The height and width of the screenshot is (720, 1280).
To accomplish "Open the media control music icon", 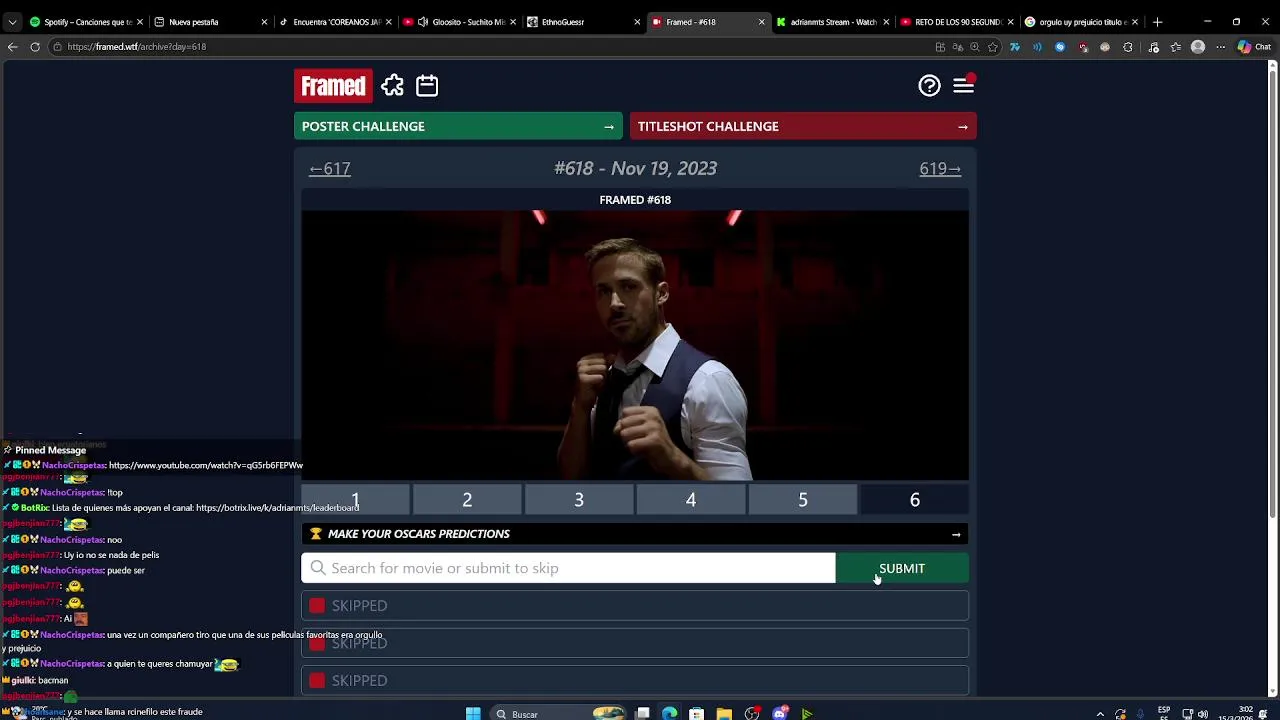I will click(x=1153, y=47).
